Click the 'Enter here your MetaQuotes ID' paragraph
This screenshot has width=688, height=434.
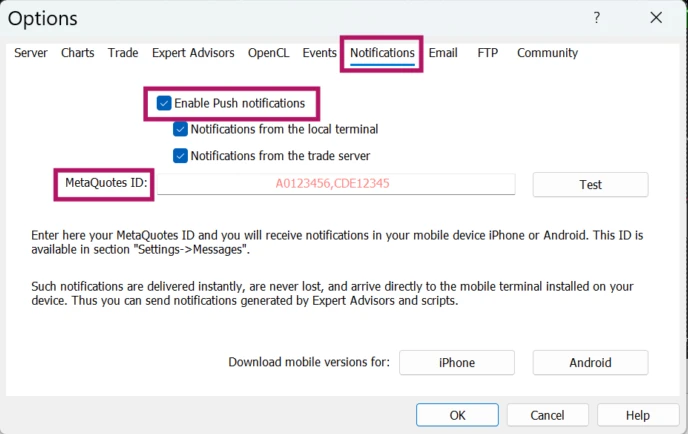337,242
